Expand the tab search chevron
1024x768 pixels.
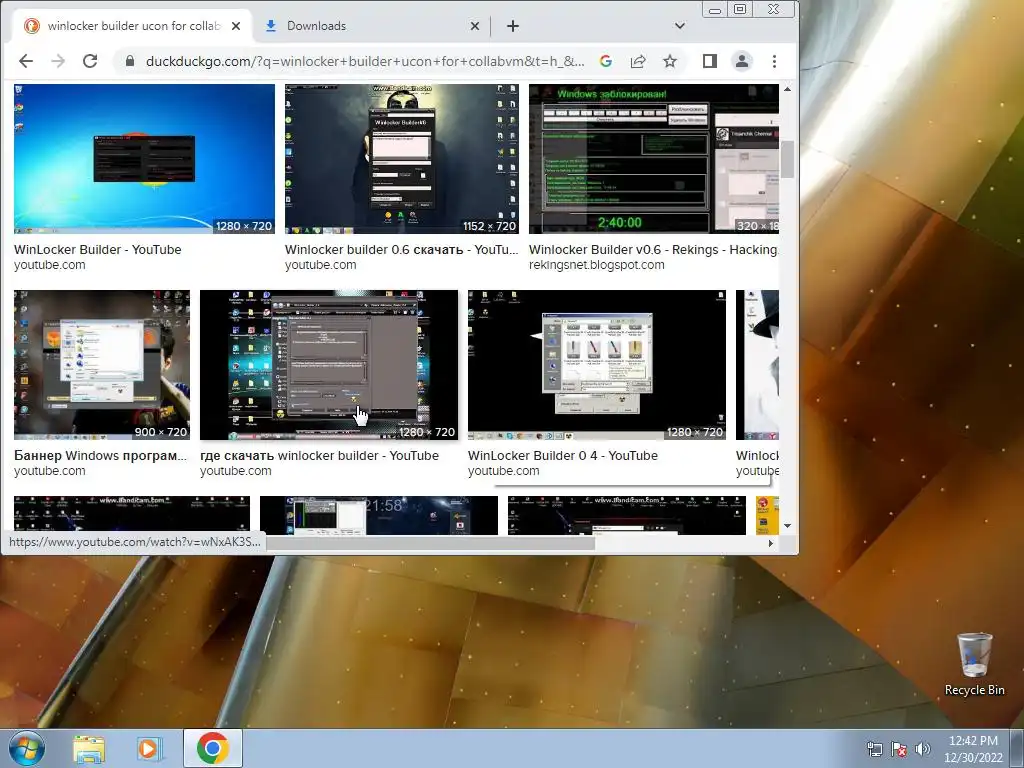pos(680,26)
